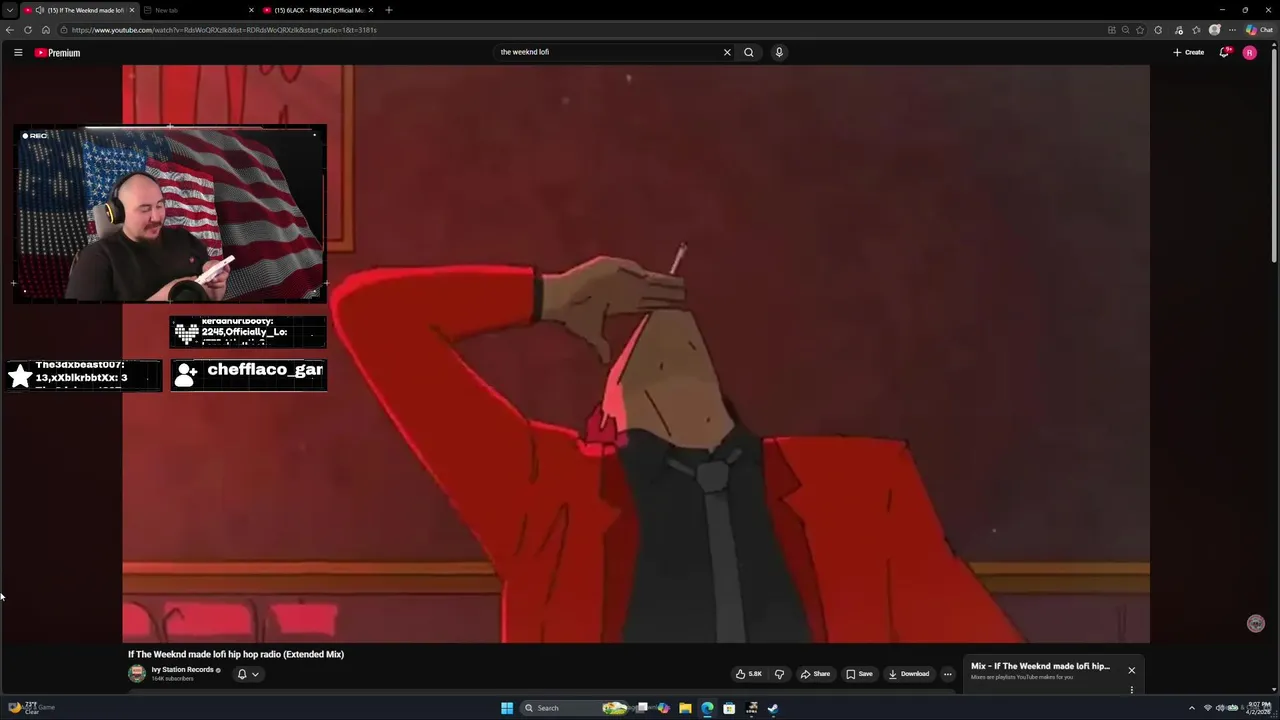Open File Explorer from the taskbar
Image resolution: width=1280 pixels, height=720 pixels.
[685, 708]
